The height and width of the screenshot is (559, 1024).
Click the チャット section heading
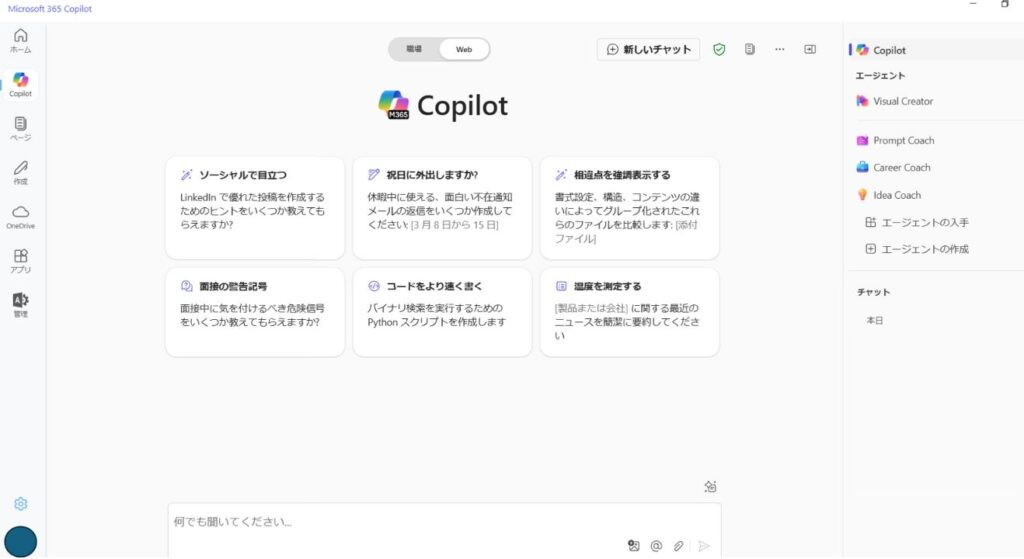pos(873,292)
